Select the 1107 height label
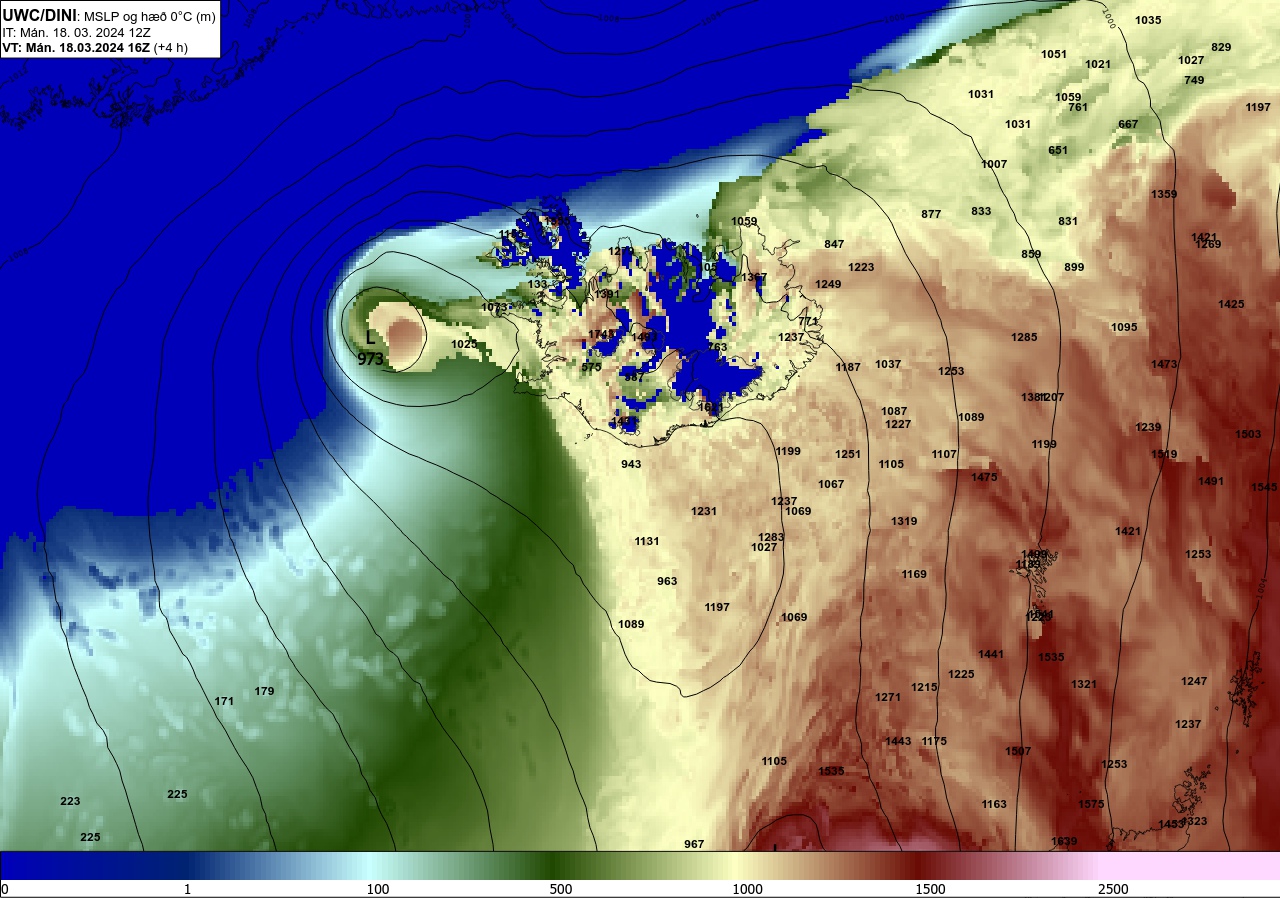Image resolution: width=1280 pixels, height=898 pixels. coord(944,454)
